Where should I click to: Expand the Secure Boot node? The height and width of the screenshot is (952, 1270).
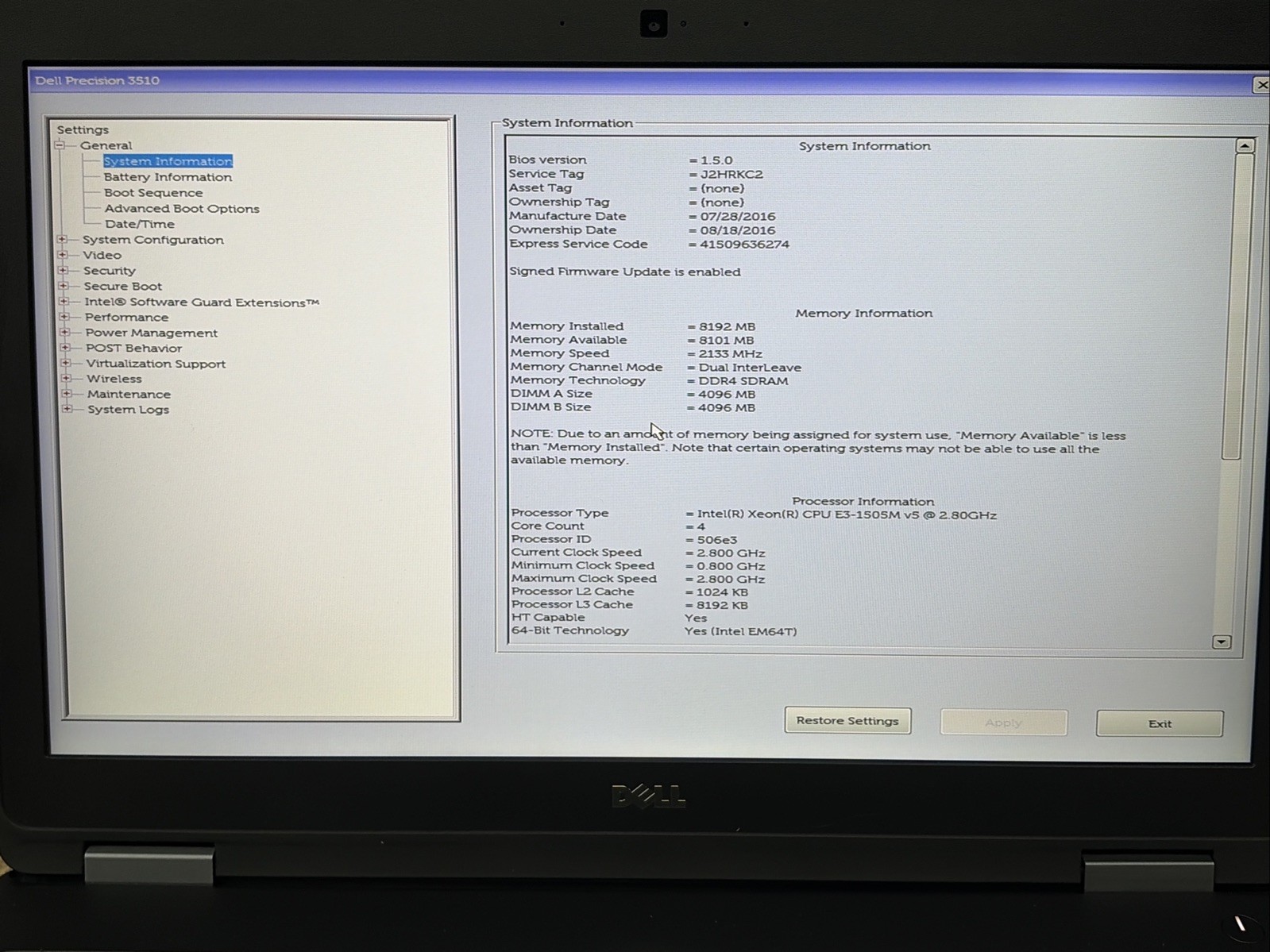64,286
